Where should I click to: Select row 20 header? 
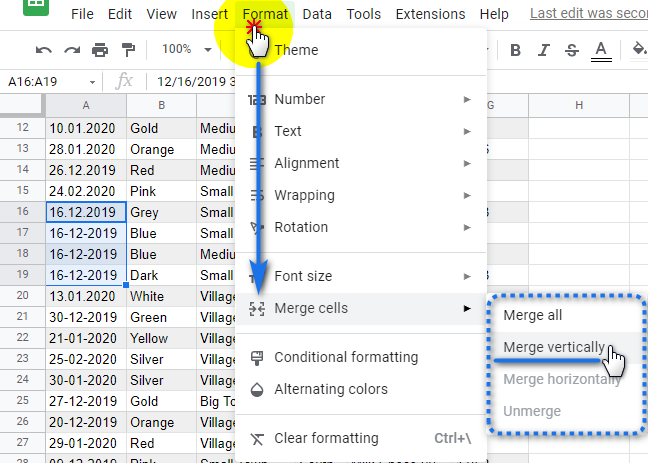click(x=22, y=296)
